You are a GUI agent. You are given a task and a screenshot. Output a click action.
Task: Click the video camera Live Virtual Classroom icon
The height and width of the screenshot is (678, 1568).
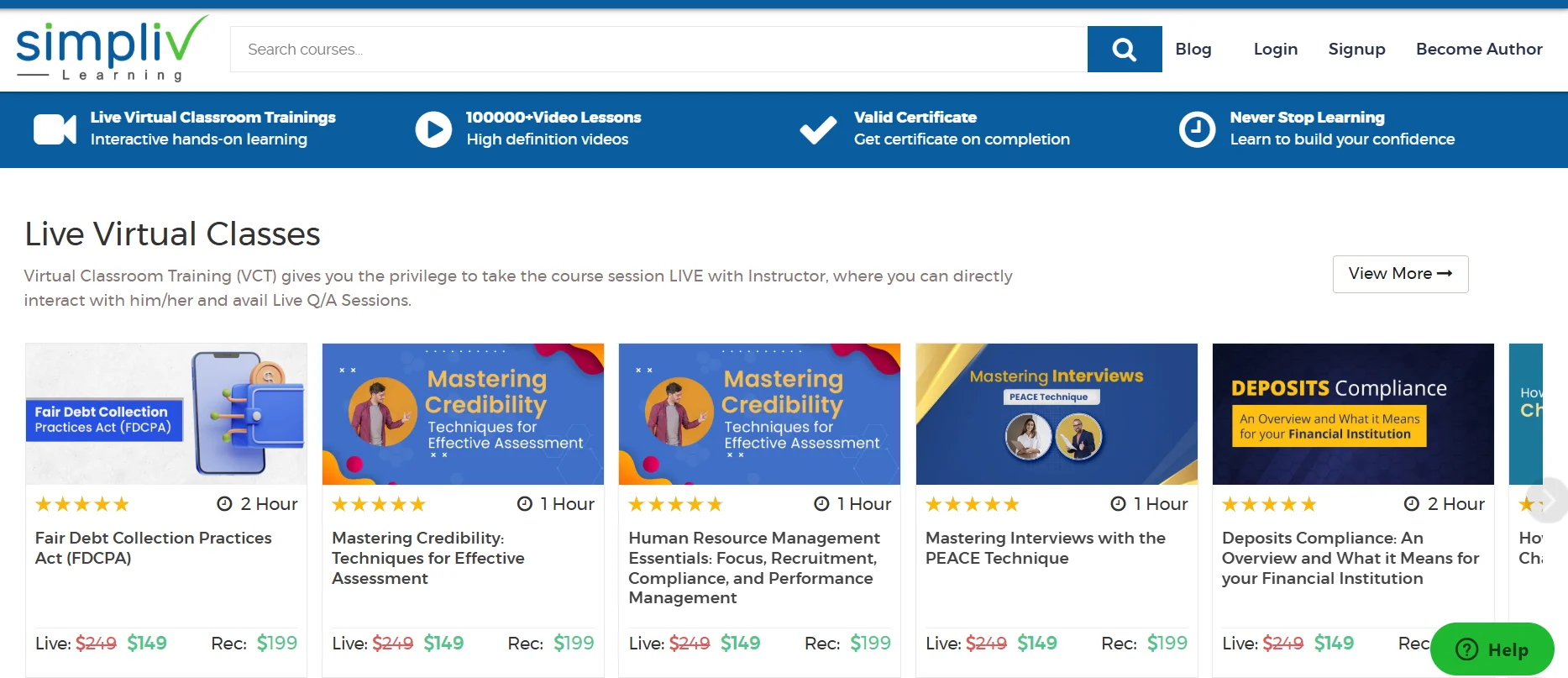55,129
